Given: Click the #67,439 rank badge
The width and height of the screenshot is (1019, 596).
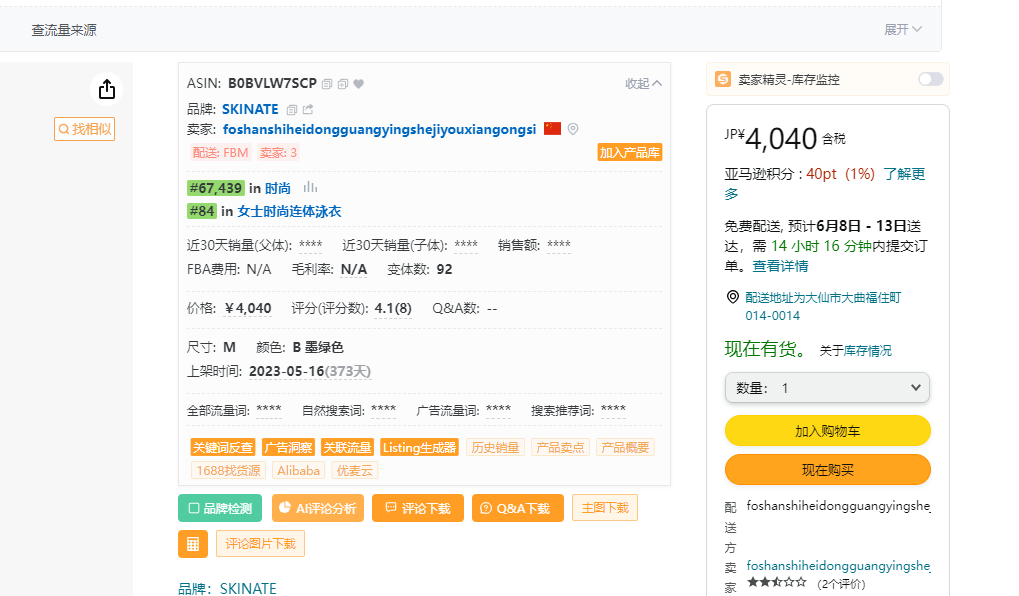Looking at the screenshot, I should 216,188.
